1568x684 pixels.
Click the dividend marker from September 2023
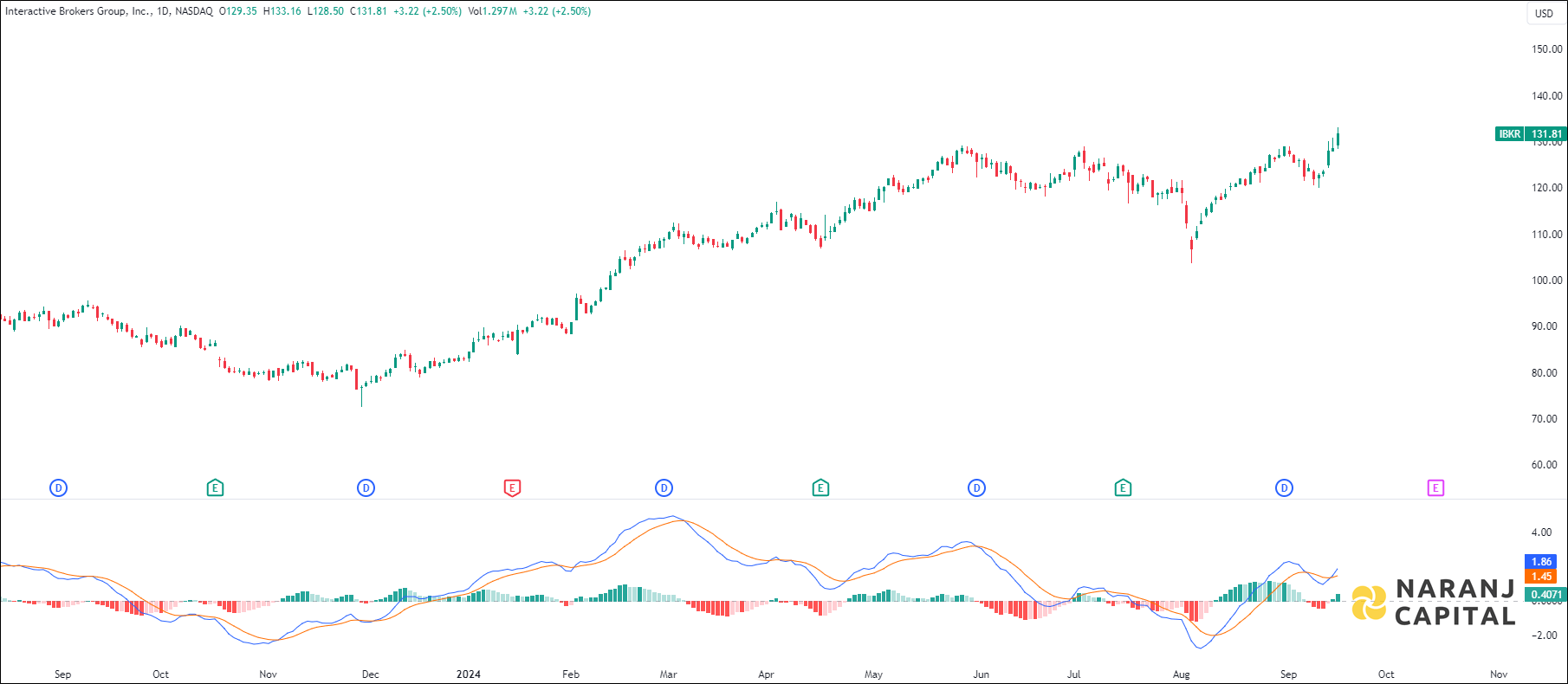click(x=59, y=488)
